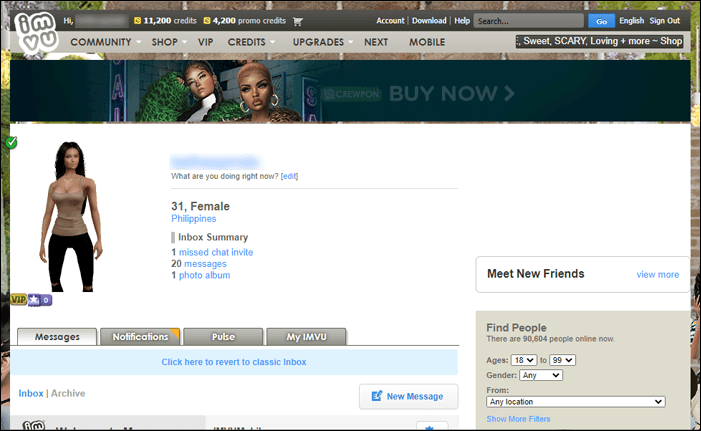Click Sign Out
701x431 pixels.
click(x=664, y=21)
